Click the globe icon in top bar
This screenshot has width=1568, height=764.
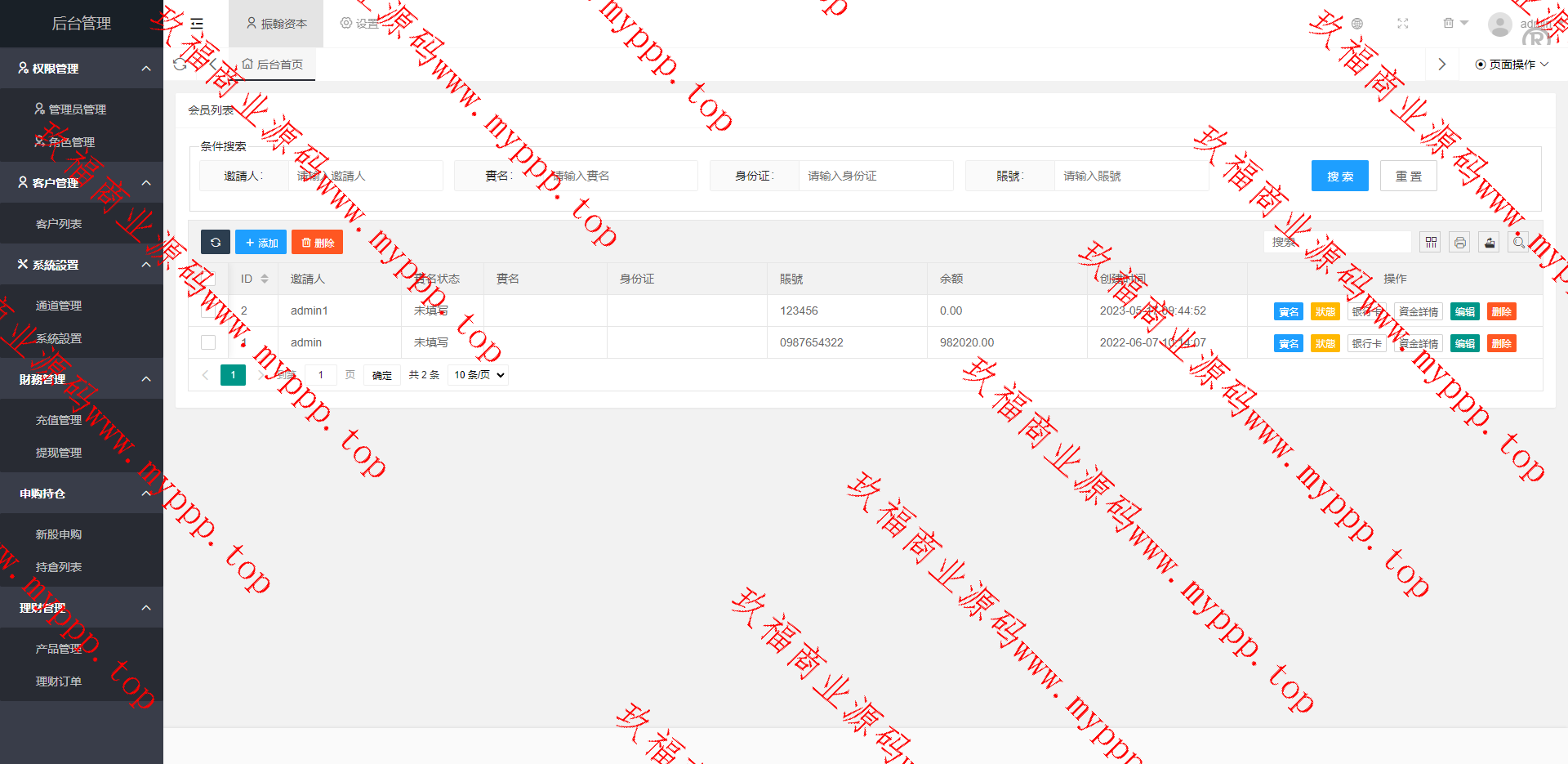[x=1356, y=24]
